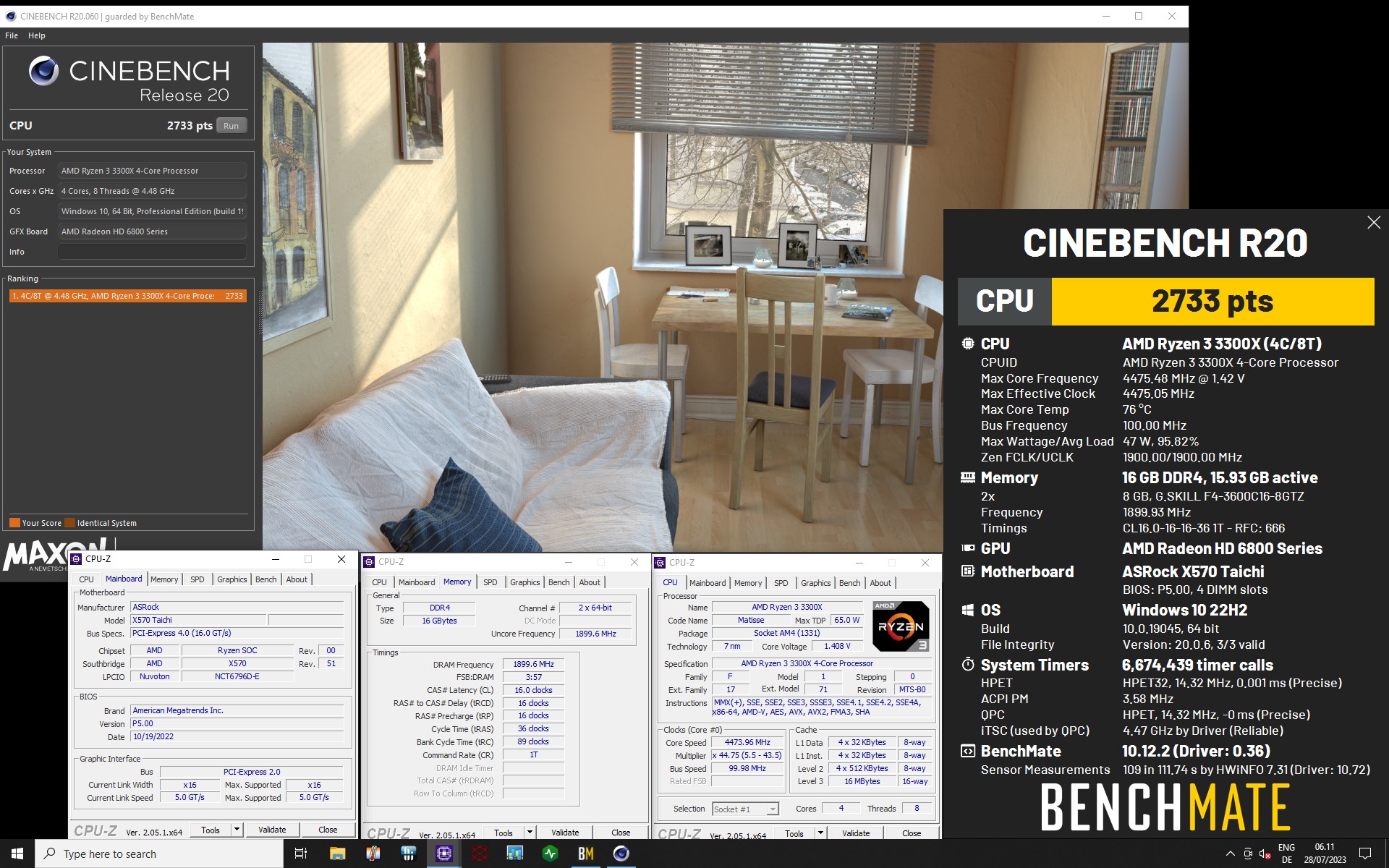The image size is (1389, 868).
Task: Open the BenchMate BM taskbar icon
Action: pos(585,854)
